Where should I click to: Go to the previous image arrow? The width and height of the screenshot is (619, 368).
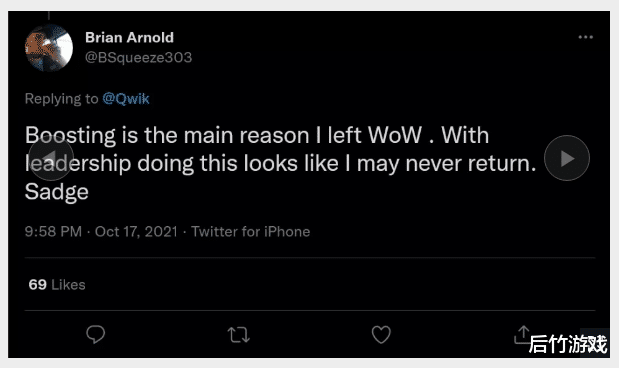coord(51,158)
